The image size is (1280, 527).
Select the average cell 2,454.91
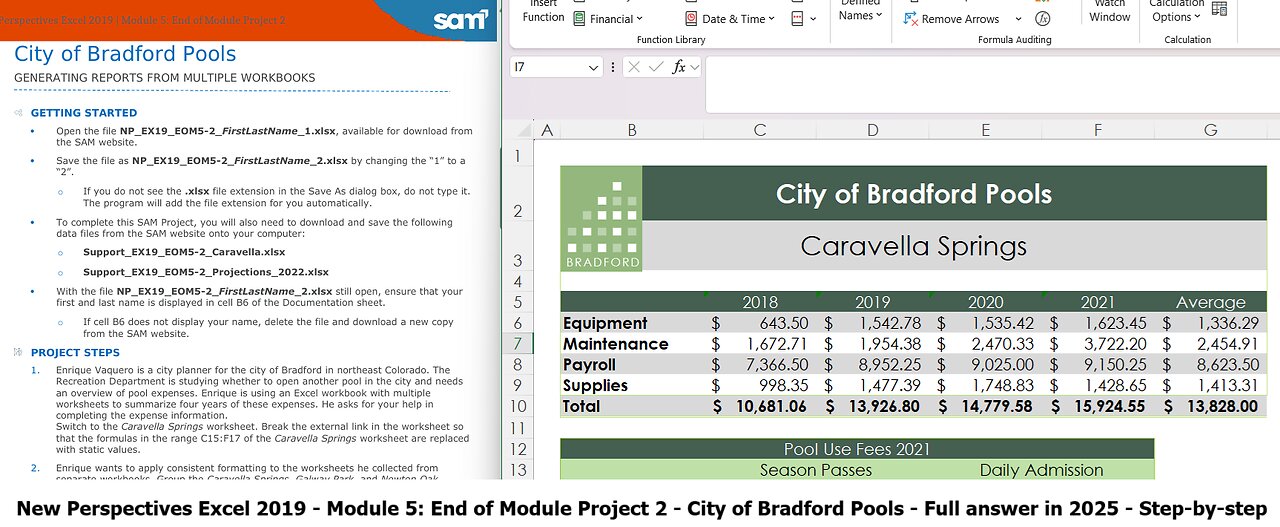pos(1211,344)
